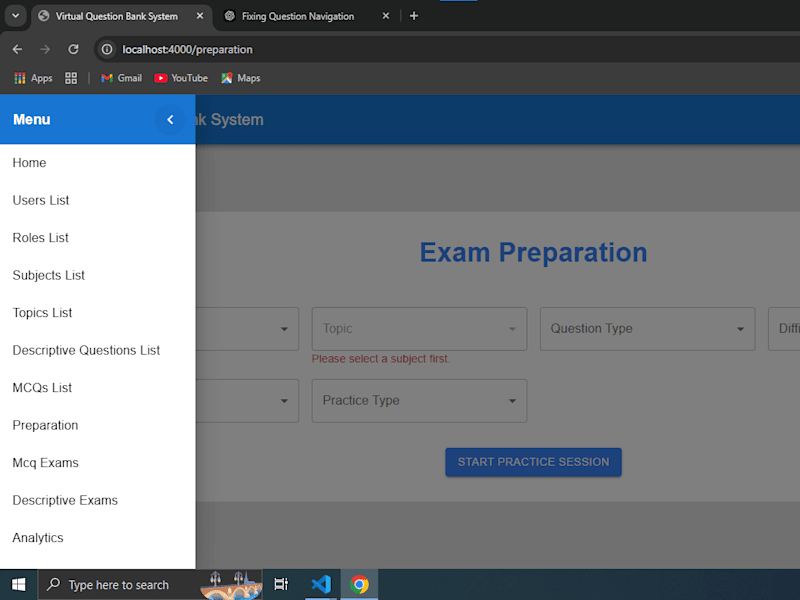Open the YouTube bookmark
This screenshot has width=800, height=600.
click(181, 78)
